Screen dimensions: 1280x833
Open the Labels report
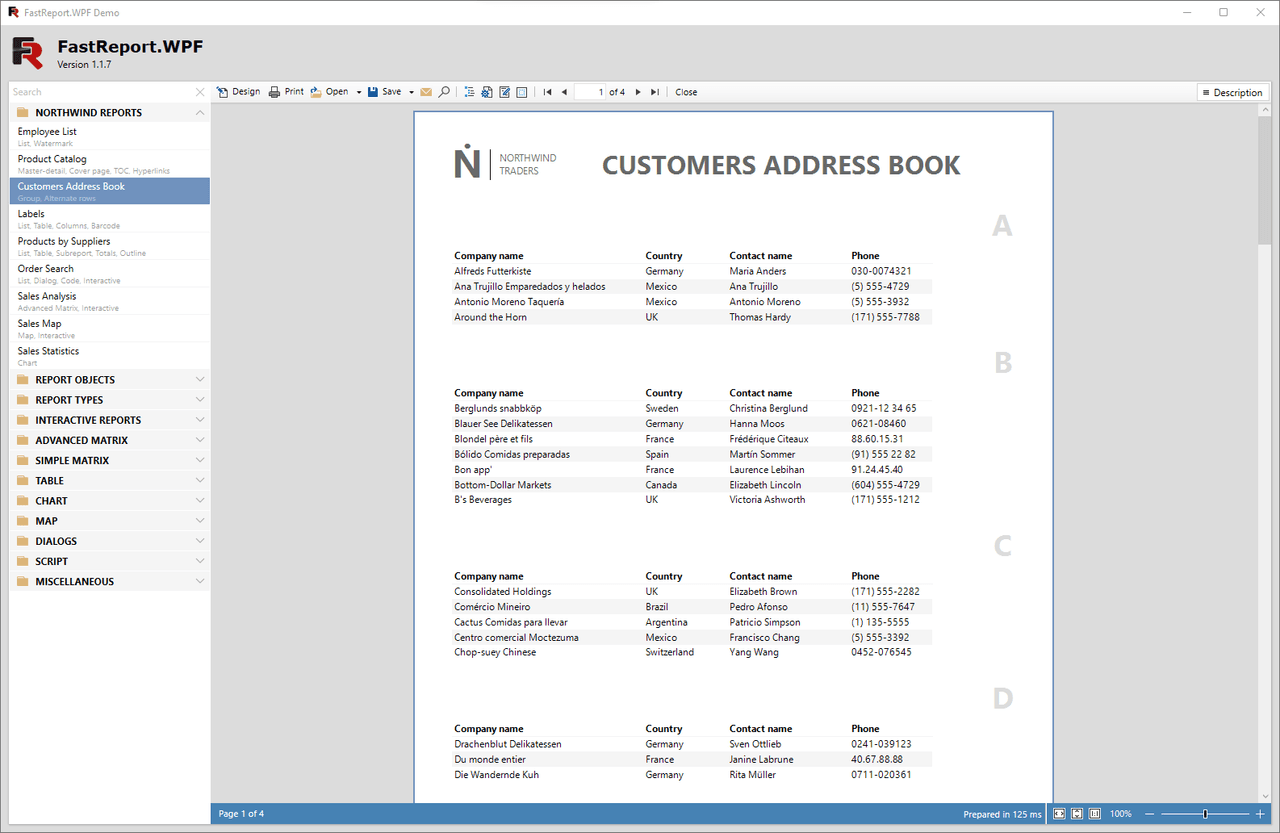tap(110, 219)
